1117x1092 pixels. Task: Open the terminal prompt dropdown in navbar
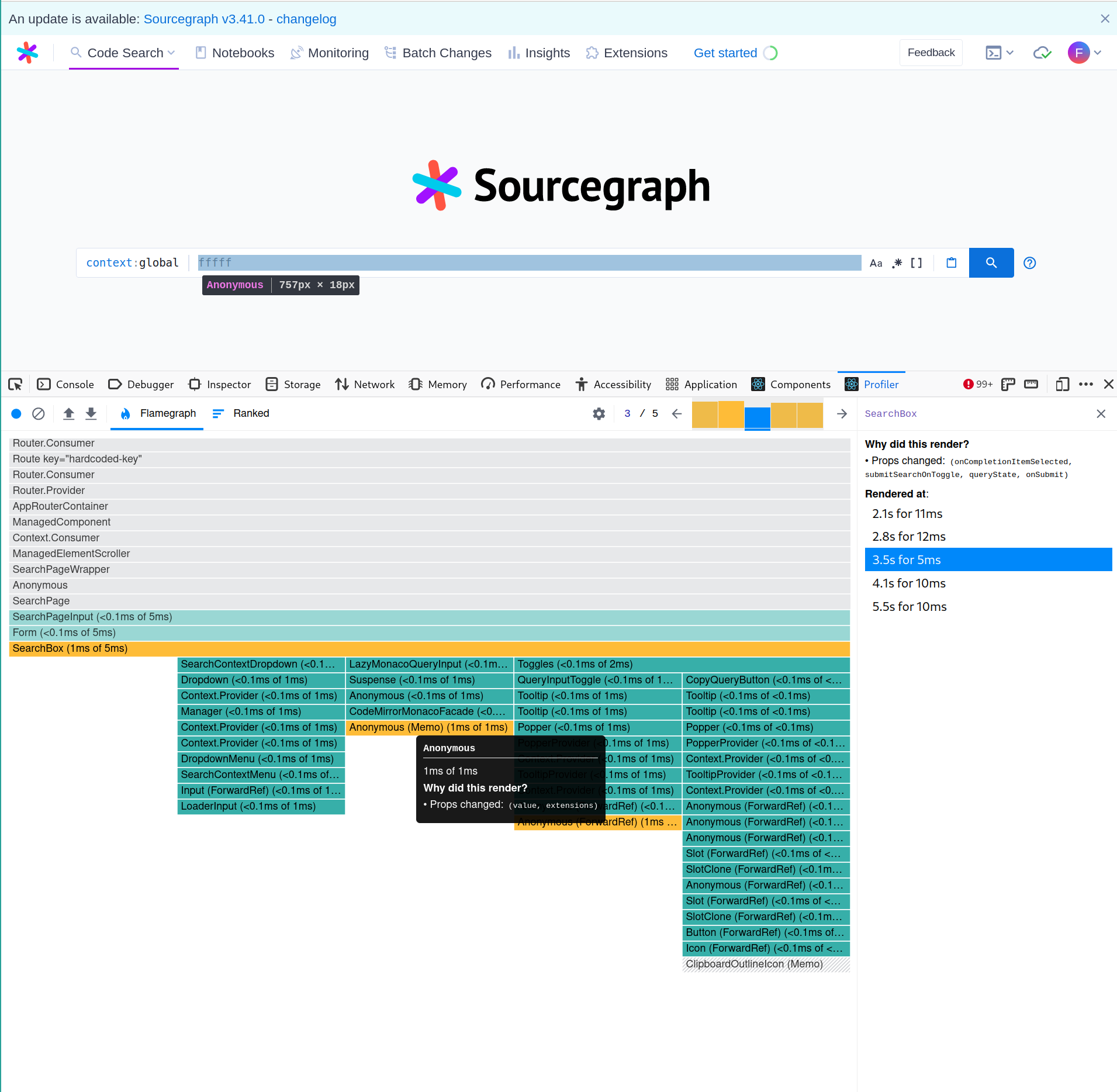(999, 53)
